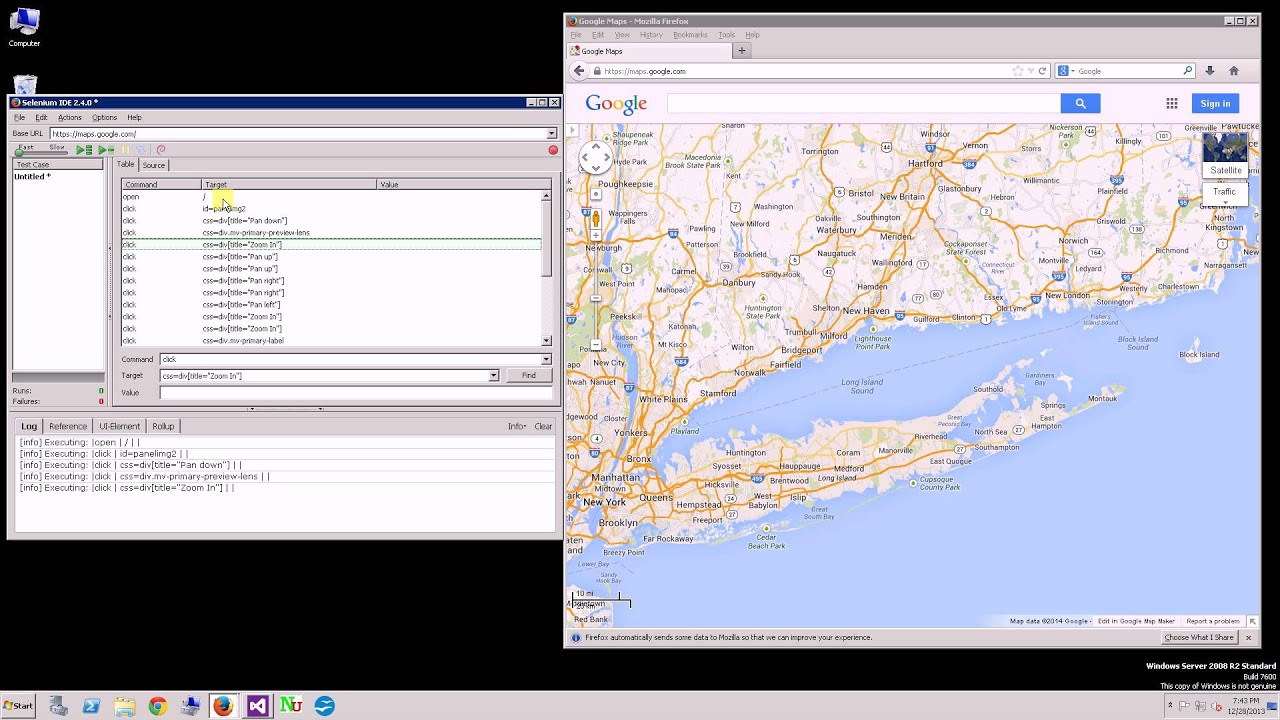Open the Options menu in Selenium IDE

[104, 117]
